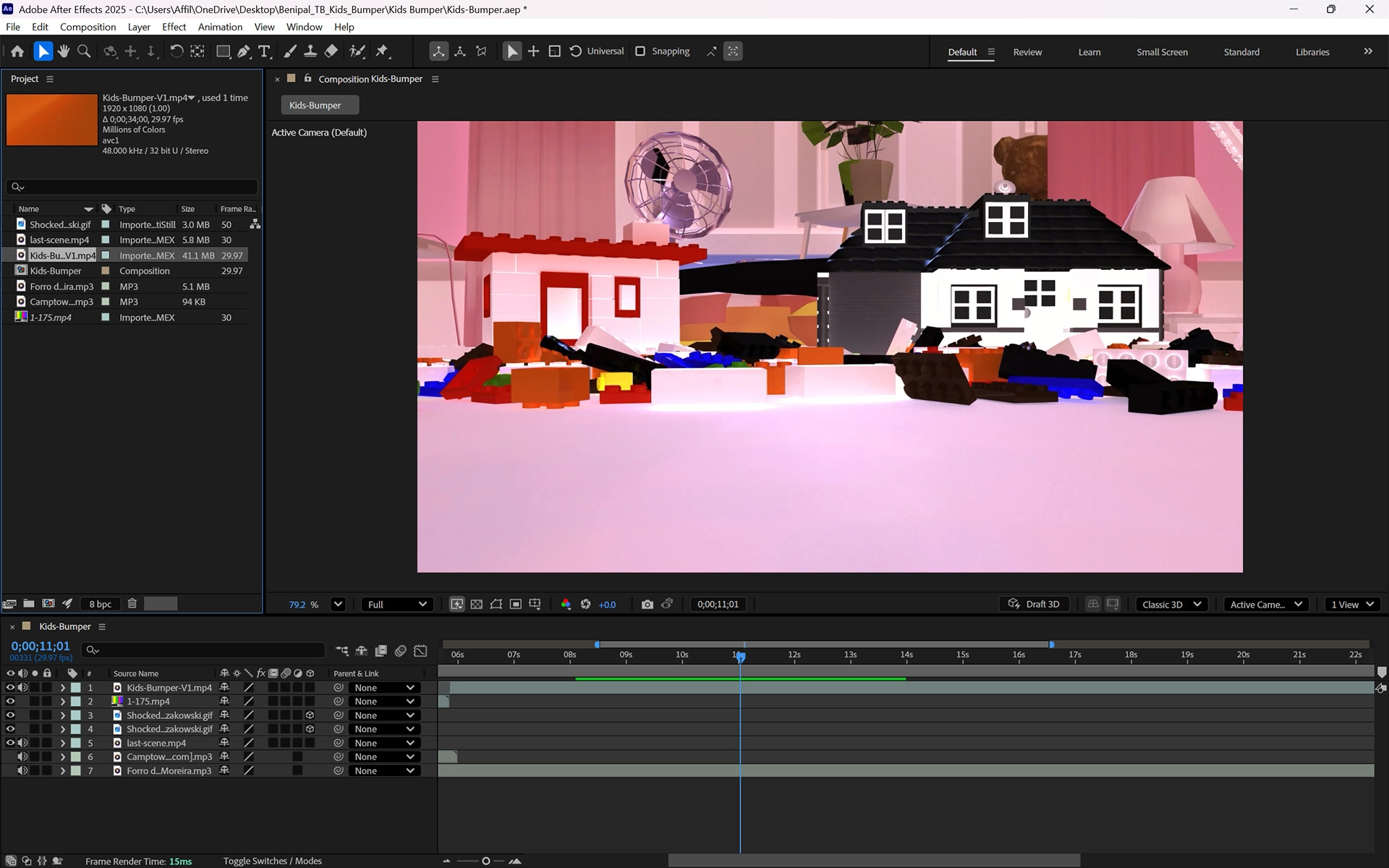Open the Classic 3D renderer dropdown
This screenshot has height=868, width=1389.
[1171, 604]
